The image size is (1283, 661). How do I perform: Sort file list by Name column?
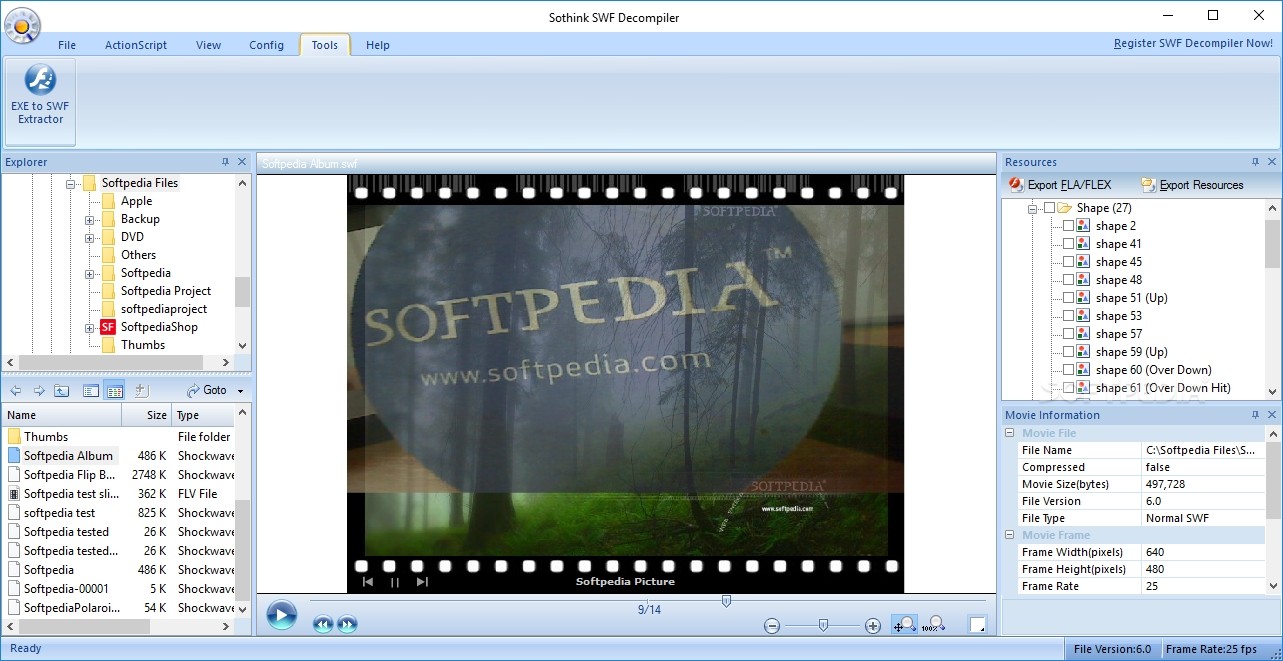tap(62, 415)
